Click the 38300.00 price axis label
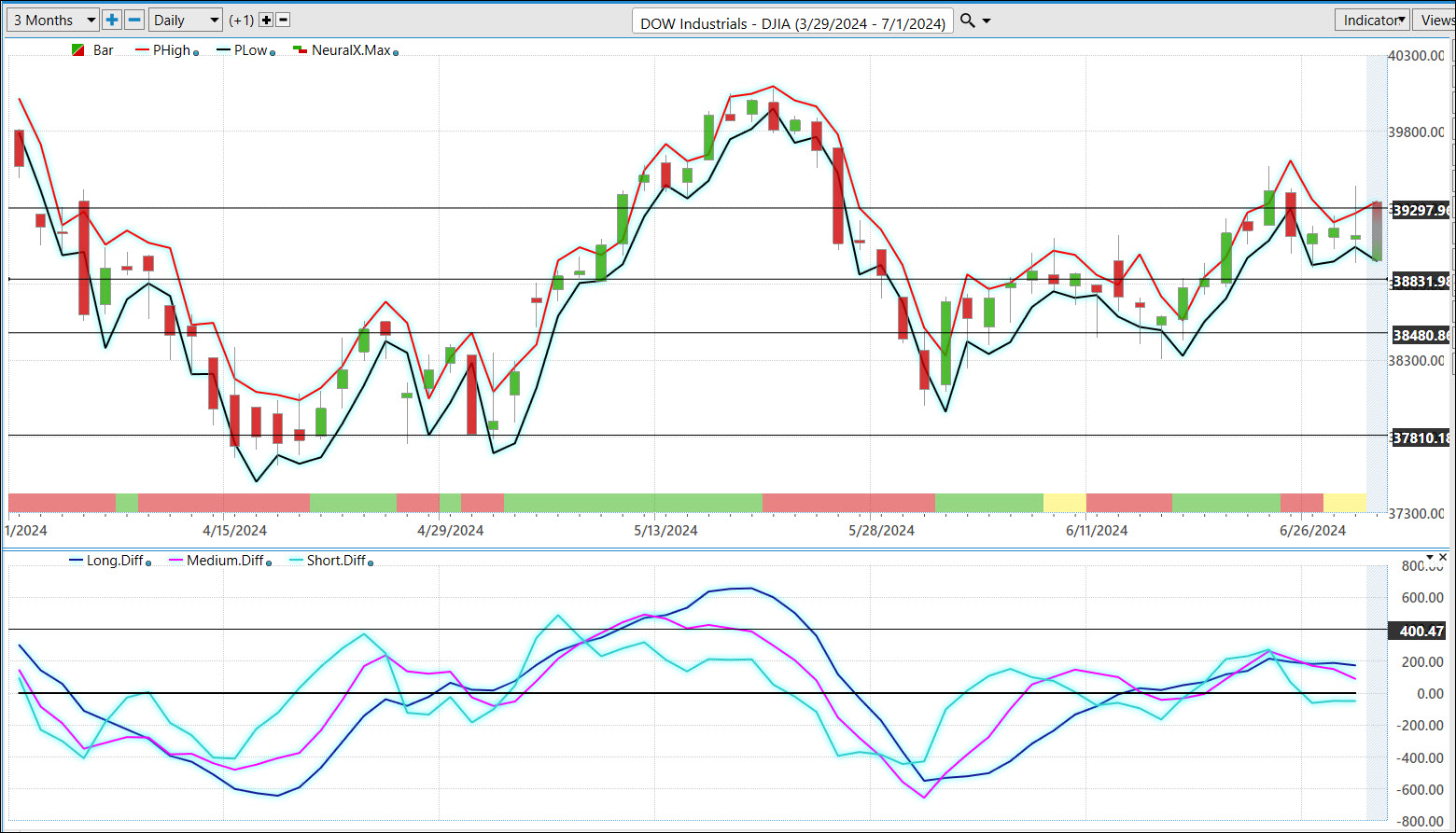Viewport: 1456px width, 833px height. coord(1417,361)
